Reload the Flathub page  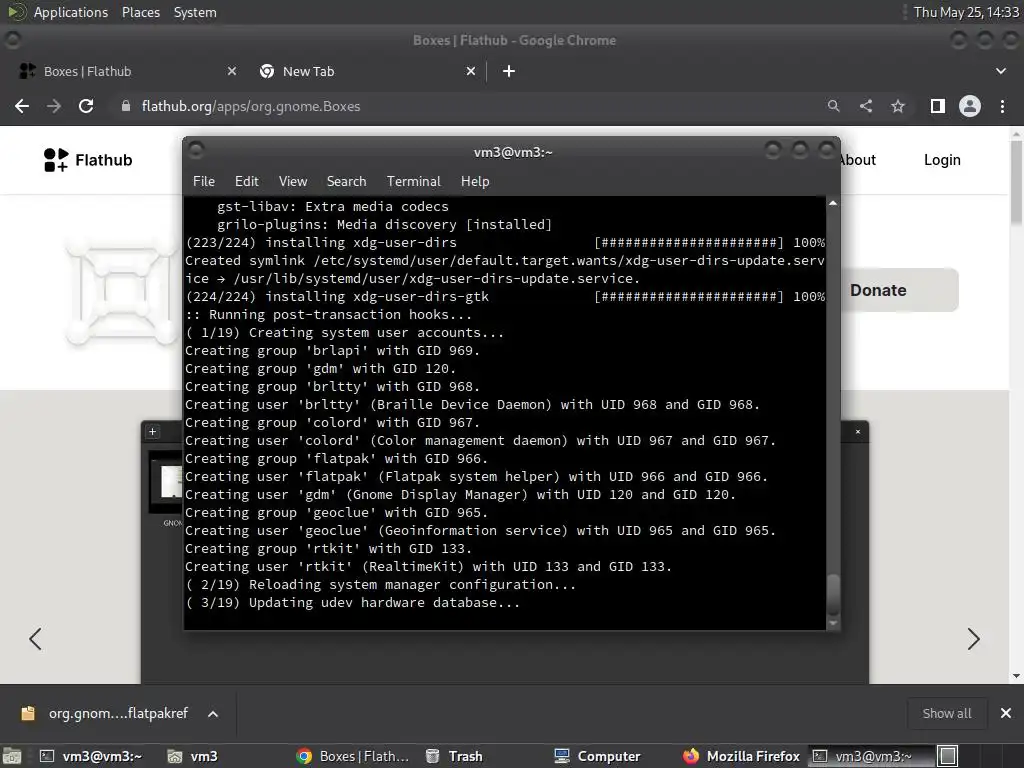click(x=86, y=106)
